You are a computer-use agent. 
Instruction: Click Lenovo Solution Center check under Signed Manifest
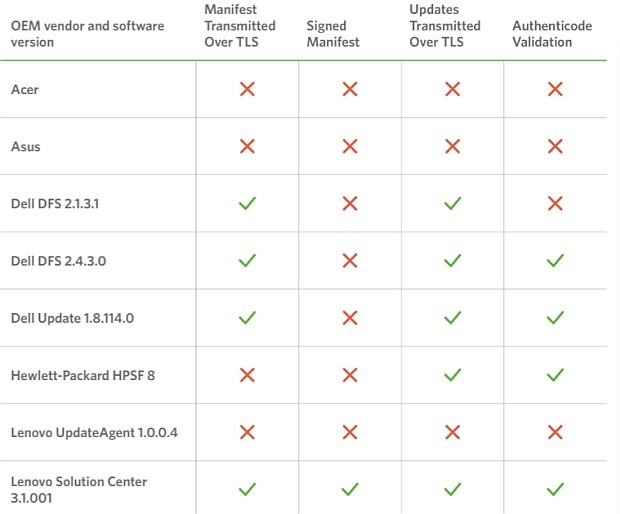click(350, 489)
